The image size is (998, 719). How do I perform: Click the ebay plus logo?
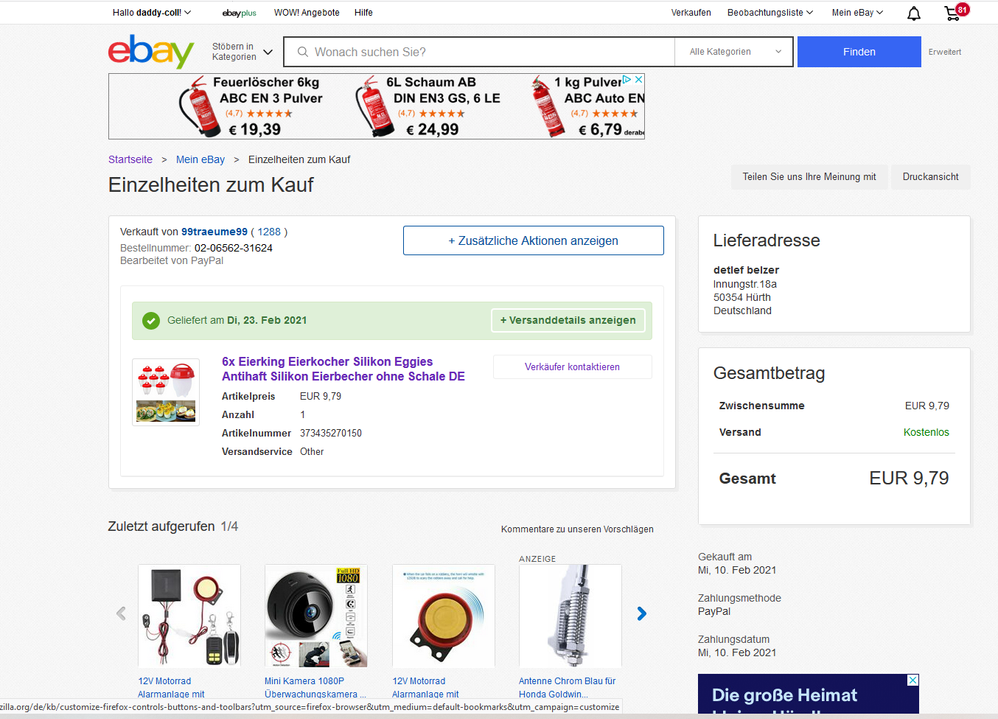pos(239,13)
